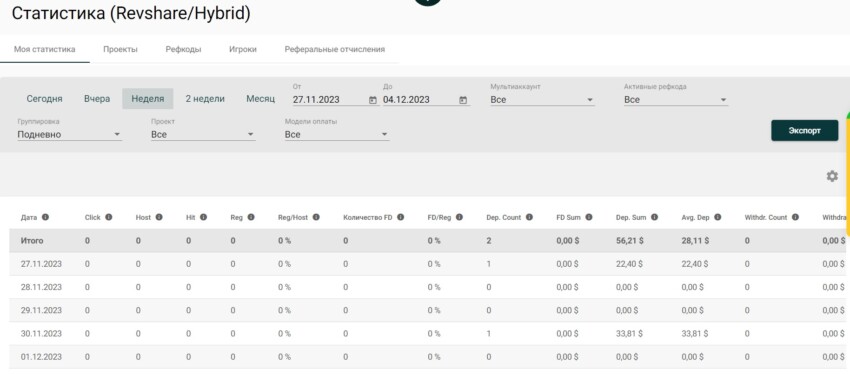The image size is (850, 375).
Task: Show info icon next to Withdr. Count column
Action: click(x=795, y=217)
